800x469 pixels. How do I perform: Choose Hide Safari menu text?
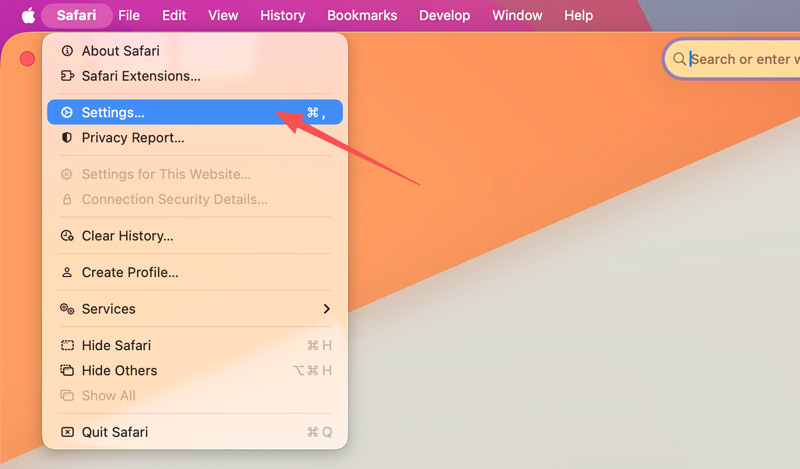tap(116, 345)
